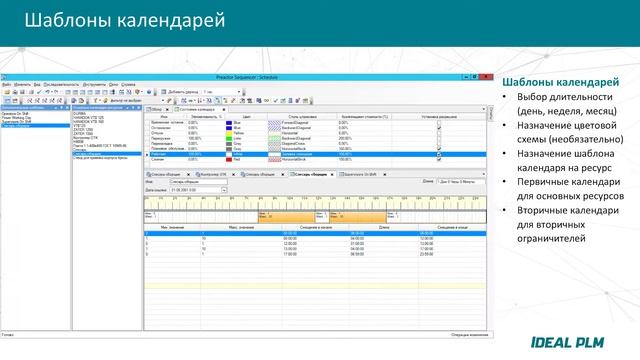
Task: Sort by the Смещение в конце column header
Action: 452,227
